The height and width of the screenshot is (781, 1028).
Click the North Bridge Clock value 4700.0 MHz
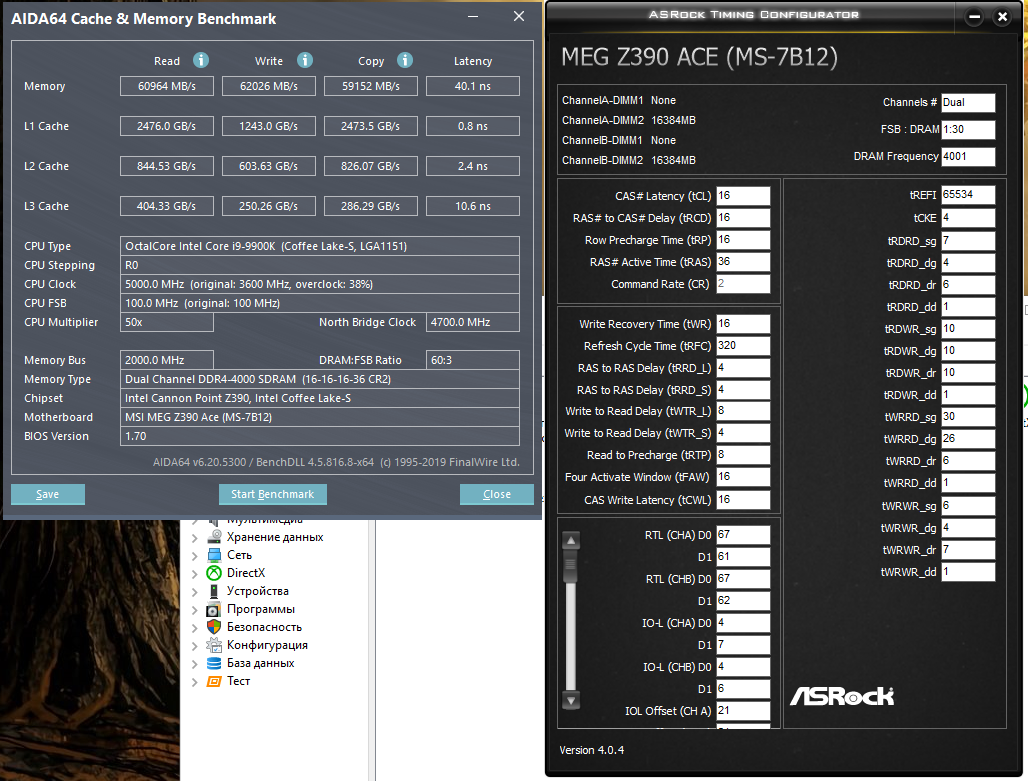coord(473,322)
